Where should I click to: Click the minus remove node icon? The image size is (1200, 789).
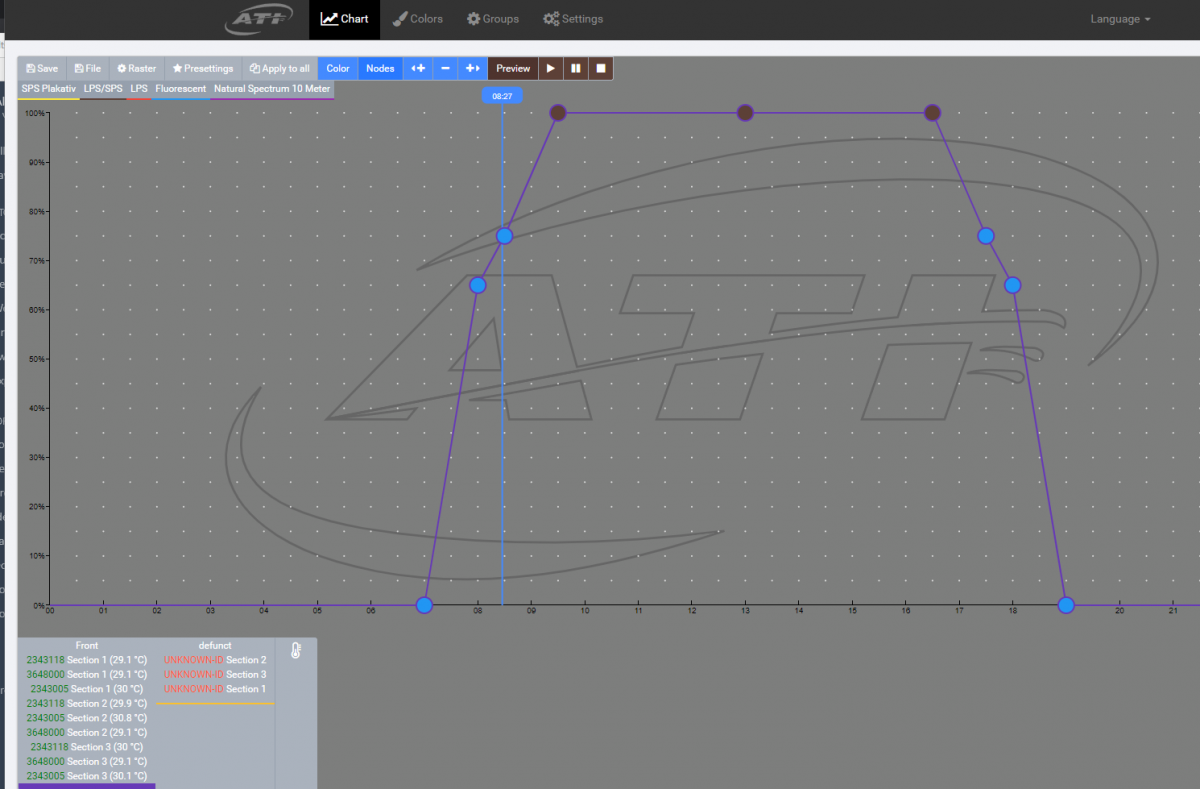[445, 68]
